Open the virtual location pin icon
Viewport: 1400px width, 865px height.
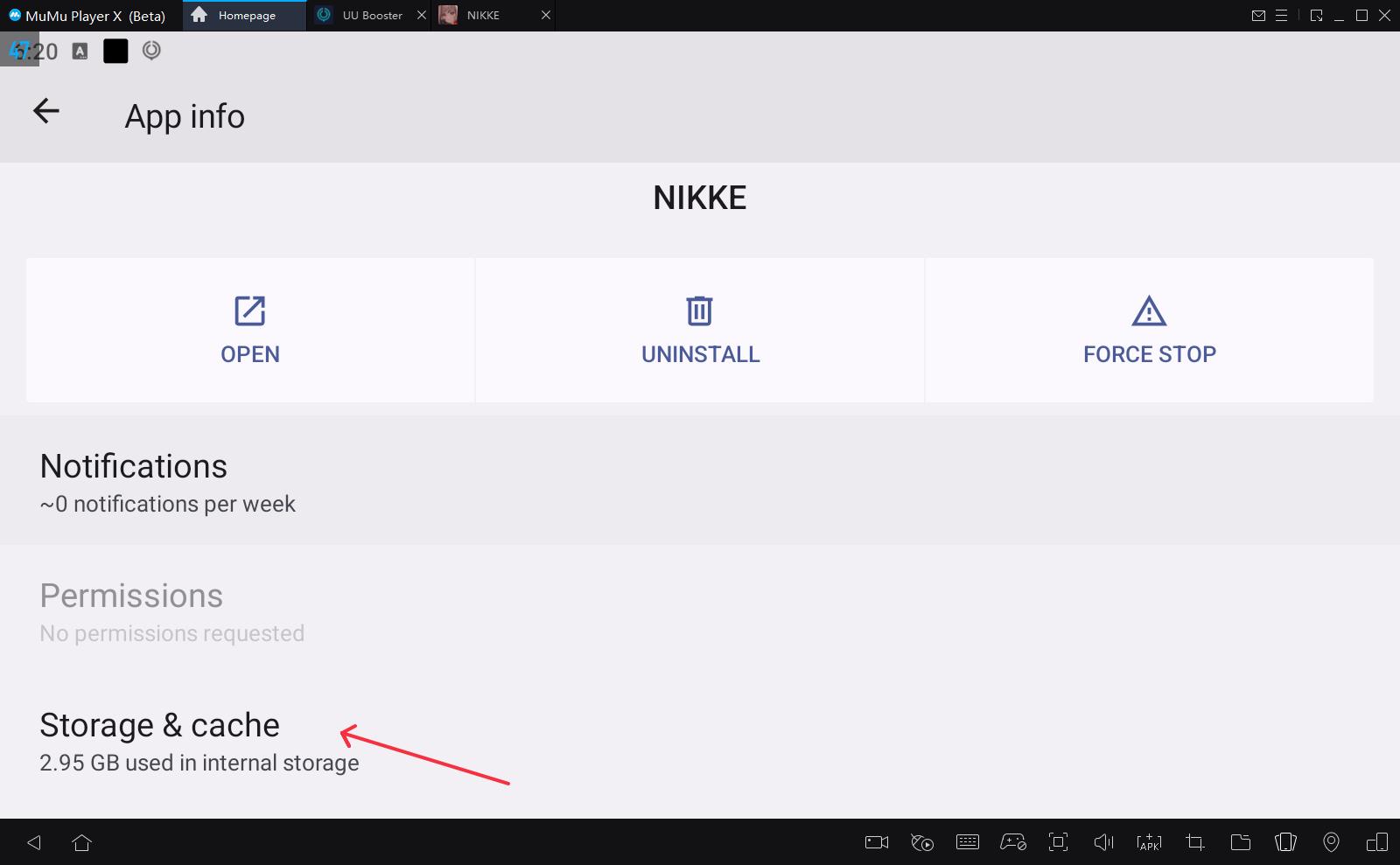coord(1331,842)
